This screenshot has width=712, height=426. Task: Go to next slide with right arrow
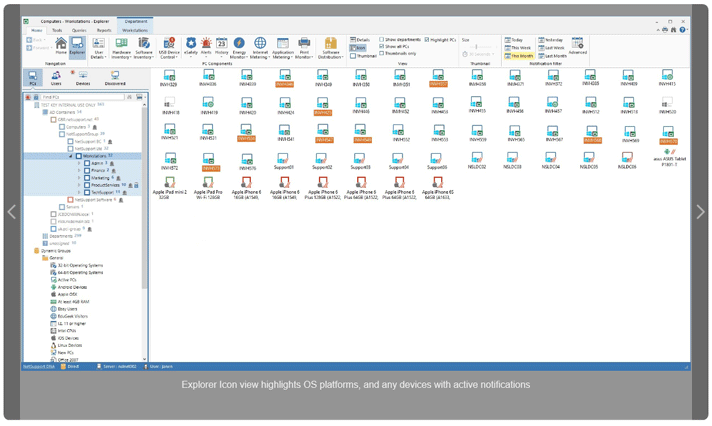pos(699,212)
